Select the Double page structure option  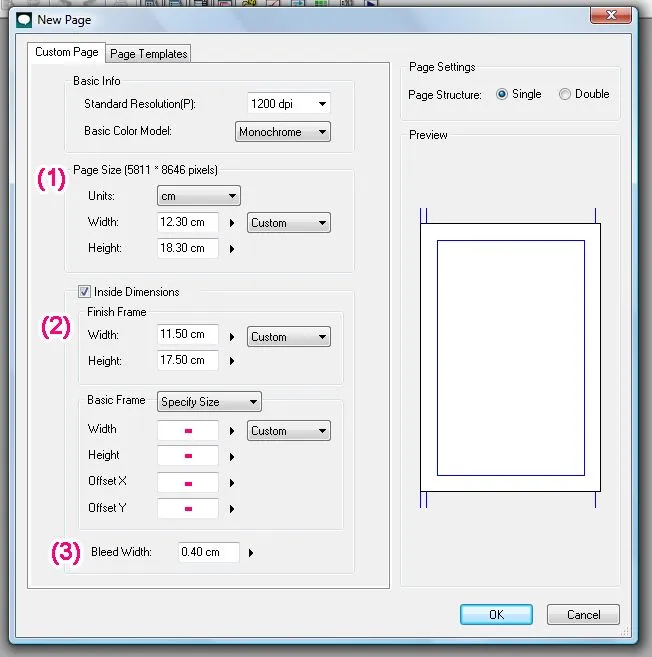[x=565, y=94]
